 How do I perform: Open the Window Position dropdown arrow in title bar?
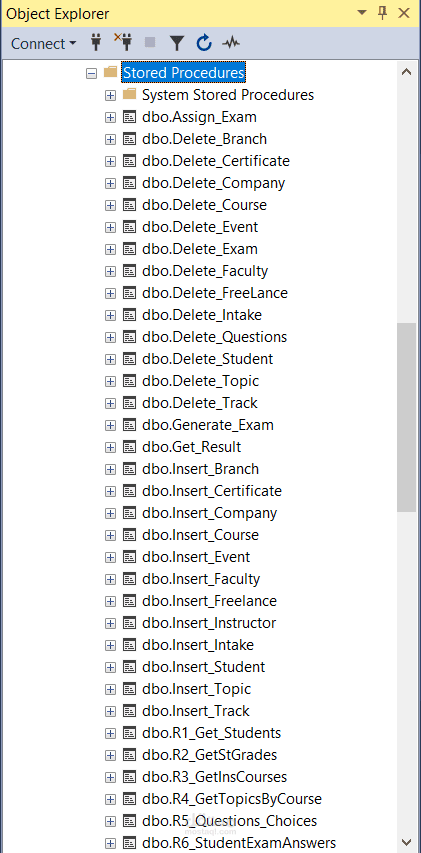click(x=362, y=13)
